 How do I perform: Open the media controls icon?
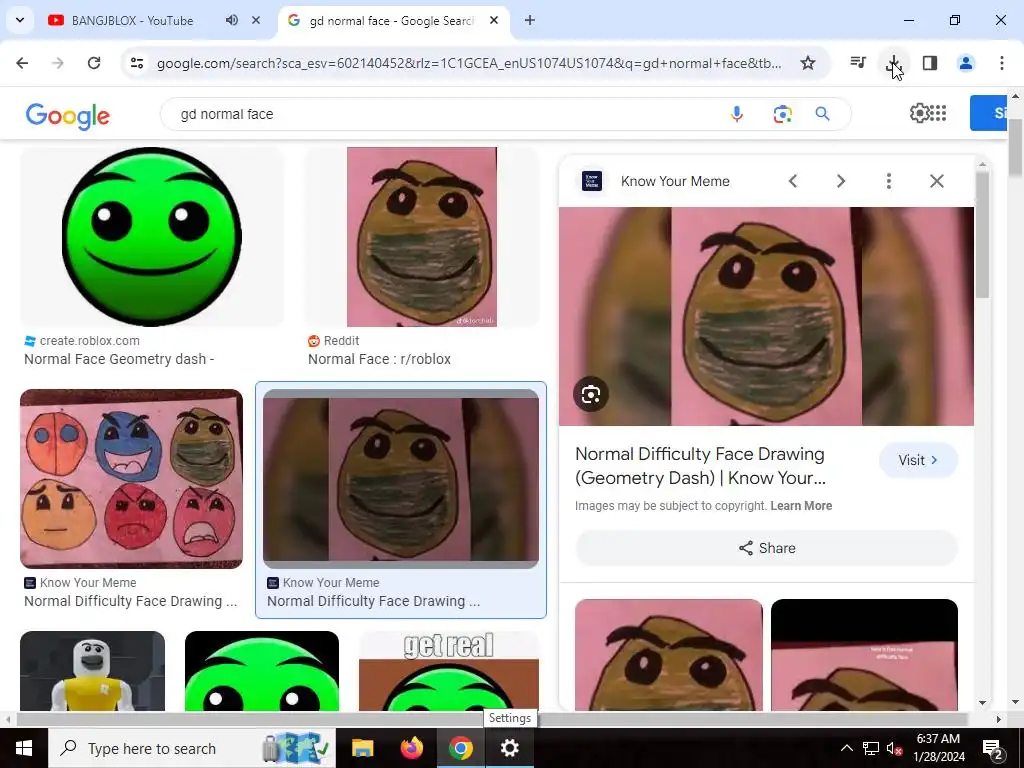[x=858, y=63]
